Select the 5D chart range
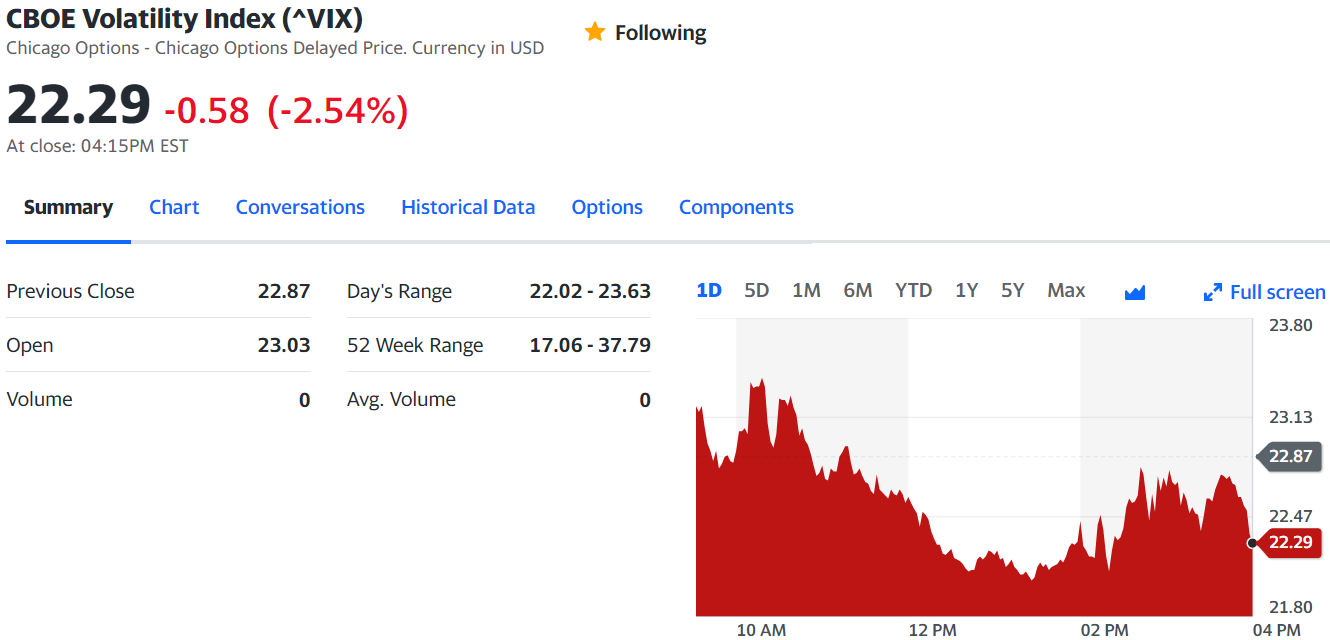 pos(757,290)
